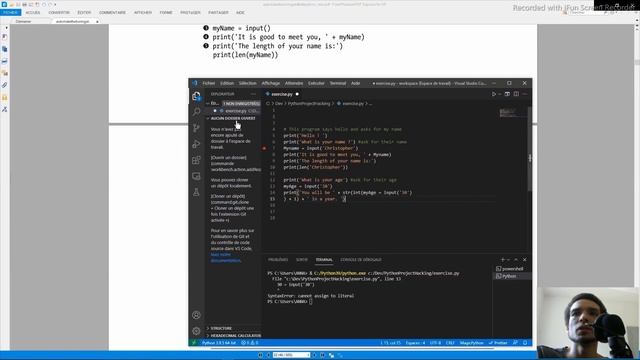The image size is (640, 360).
Task: Click the Cloner un dépôt link in Explorer
Action: [x=227, y=196]
